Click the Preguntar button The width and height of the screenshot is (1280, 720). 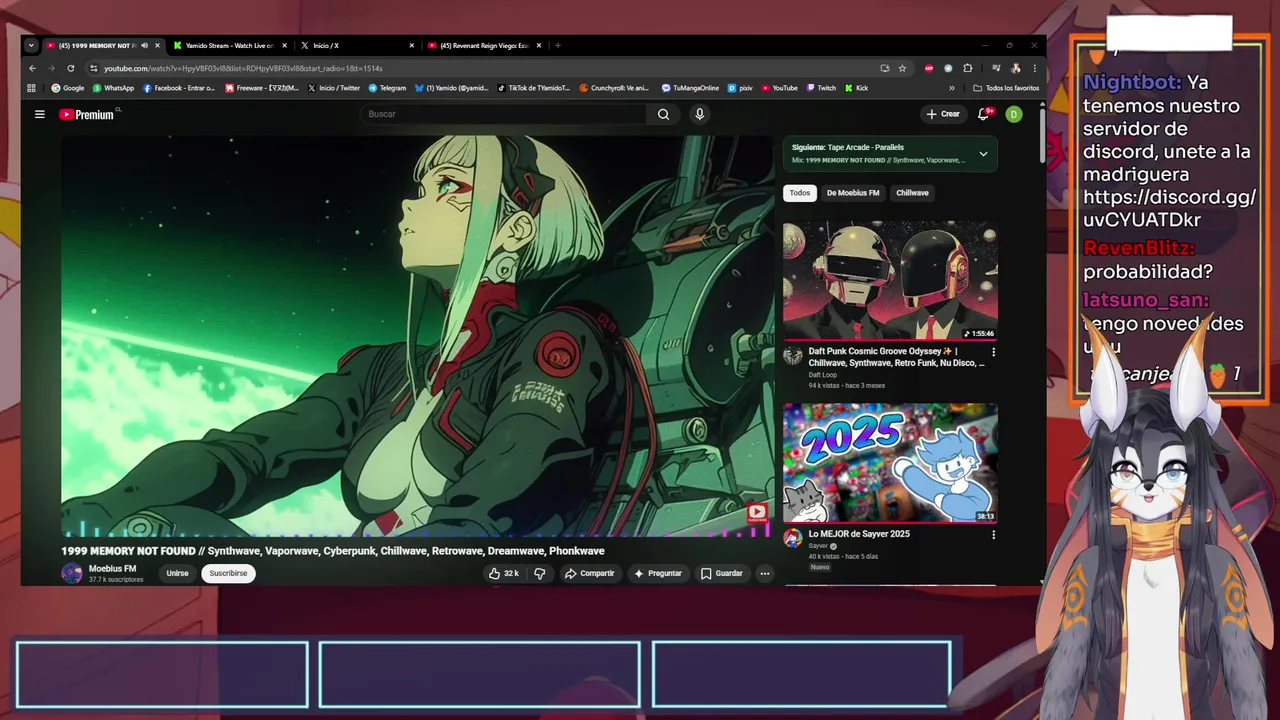pyautogui.click(x=657, y=573)
